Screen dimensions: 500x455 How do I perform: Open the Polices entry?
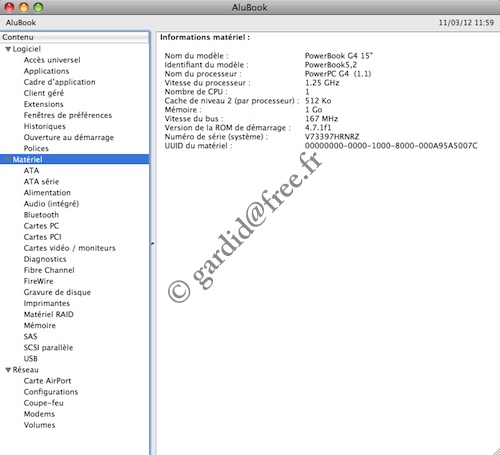36,148
